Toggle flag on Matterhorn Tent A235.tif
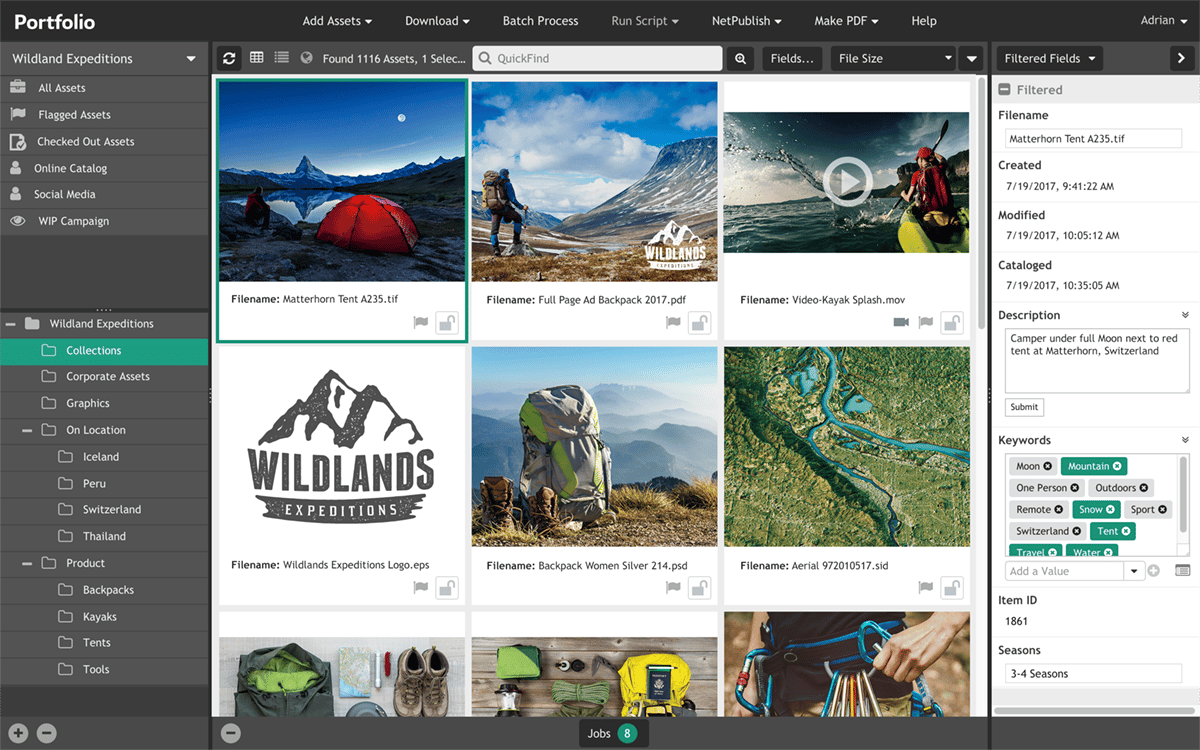Screen dimensions: 1200x750 421,323
